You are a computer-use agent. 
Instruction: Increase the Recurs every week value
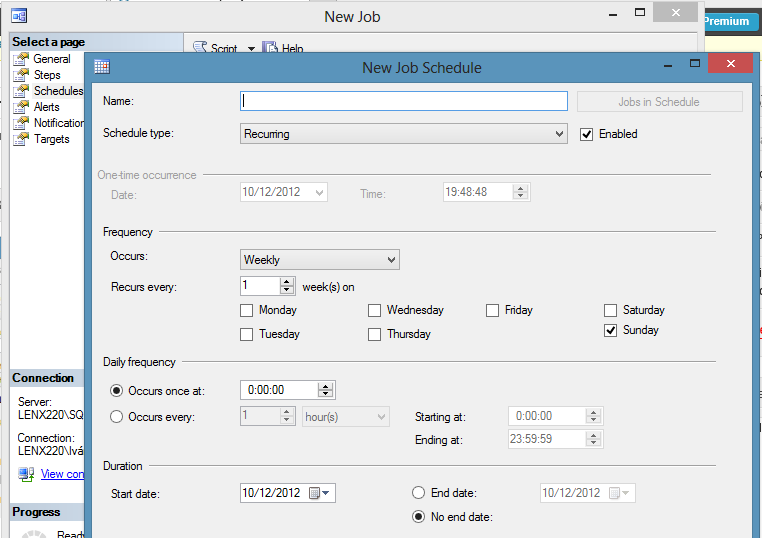pyautogui.click(x=288, y=282)
